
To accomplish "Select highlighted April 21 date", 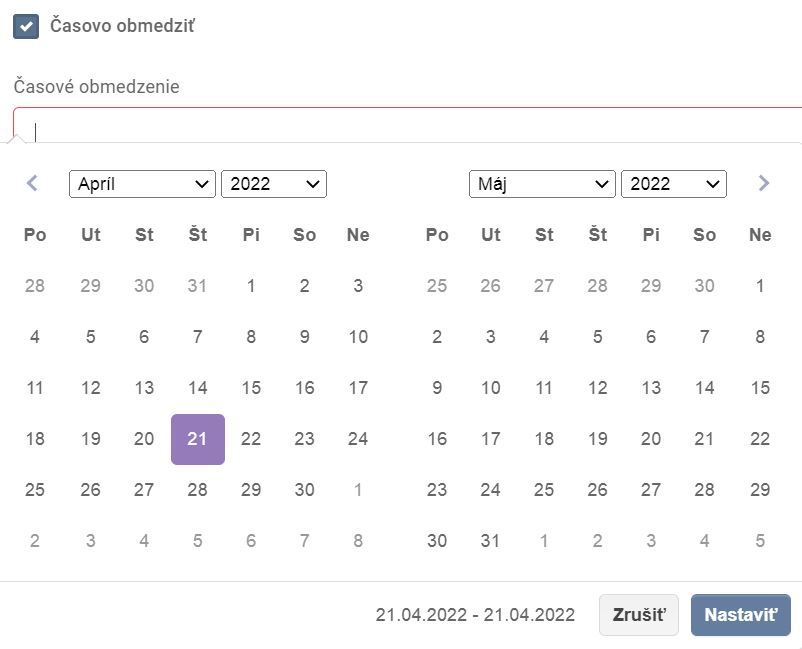I will pos(198,439).
